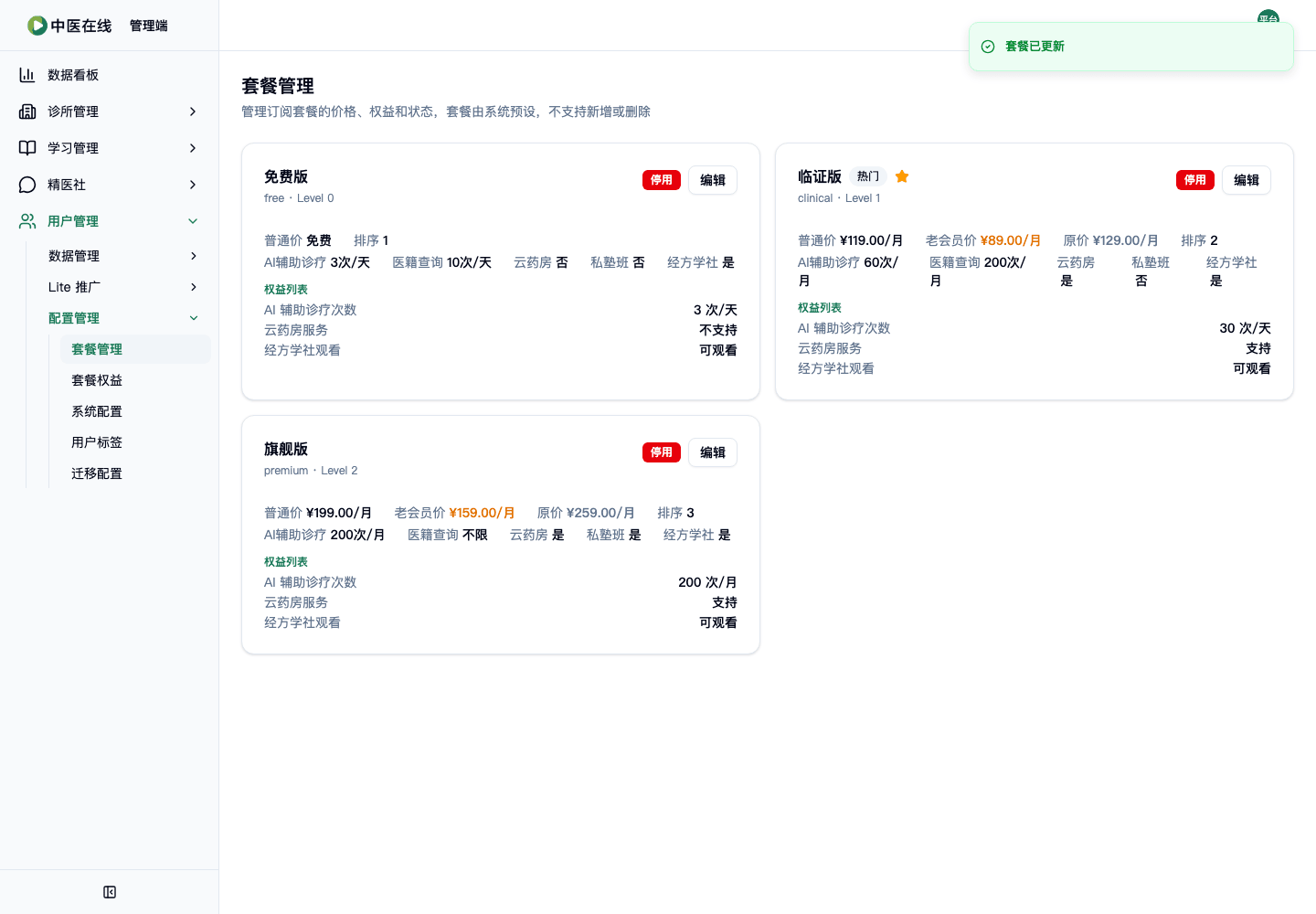Click 原价 ¥129.00/月 text
1316x914 pixels.
click(1110, 240)
